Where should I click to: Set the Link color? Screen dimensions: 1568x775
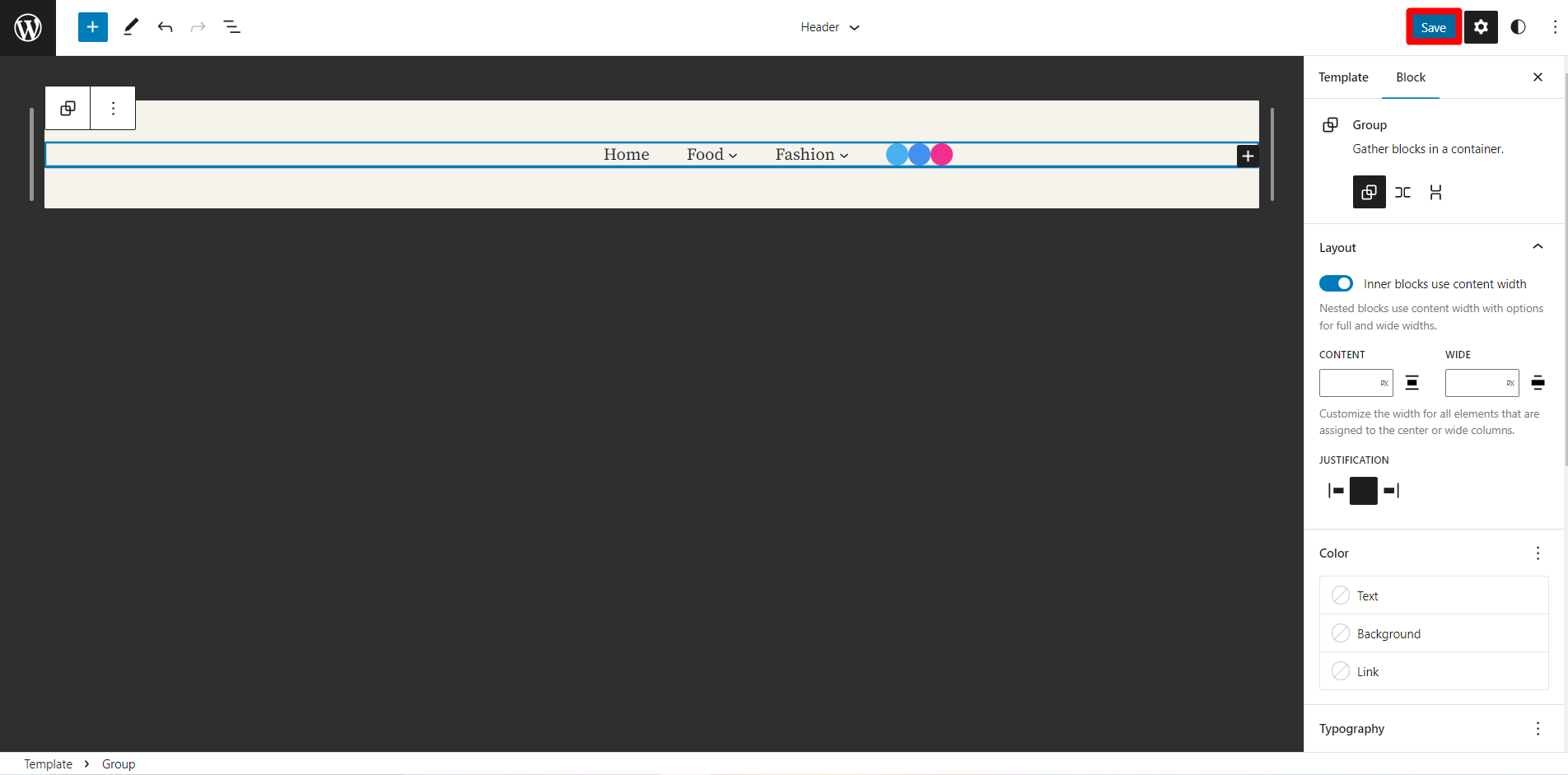(1434, 671)
